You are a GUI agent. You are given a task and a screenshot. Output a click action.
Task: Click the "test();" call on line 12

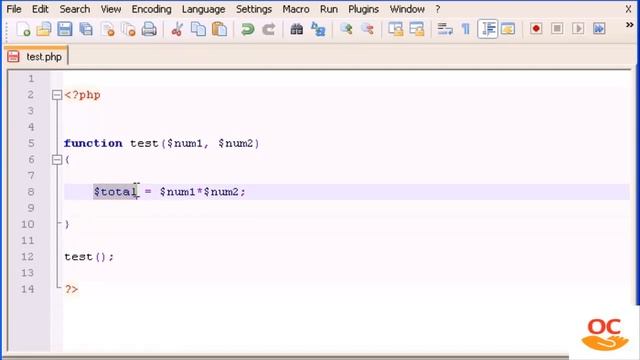89,257
